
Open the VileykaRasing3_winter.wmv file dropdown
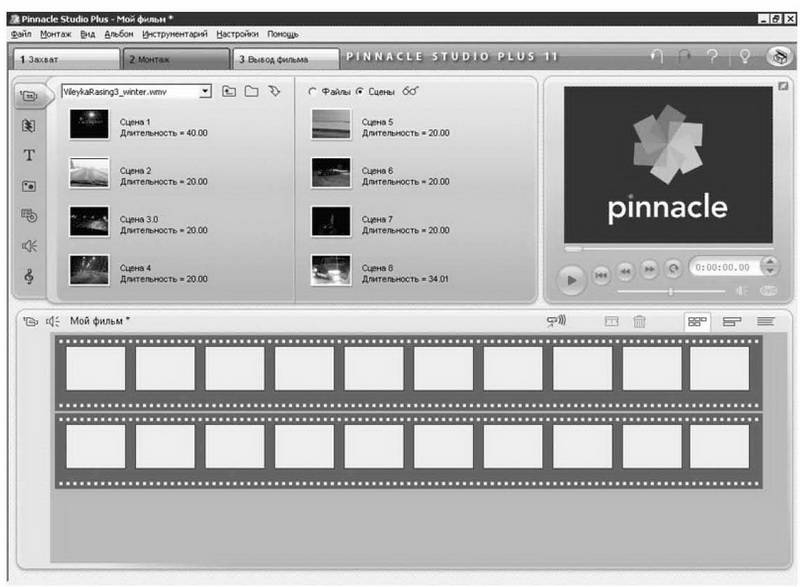(205, 92)
